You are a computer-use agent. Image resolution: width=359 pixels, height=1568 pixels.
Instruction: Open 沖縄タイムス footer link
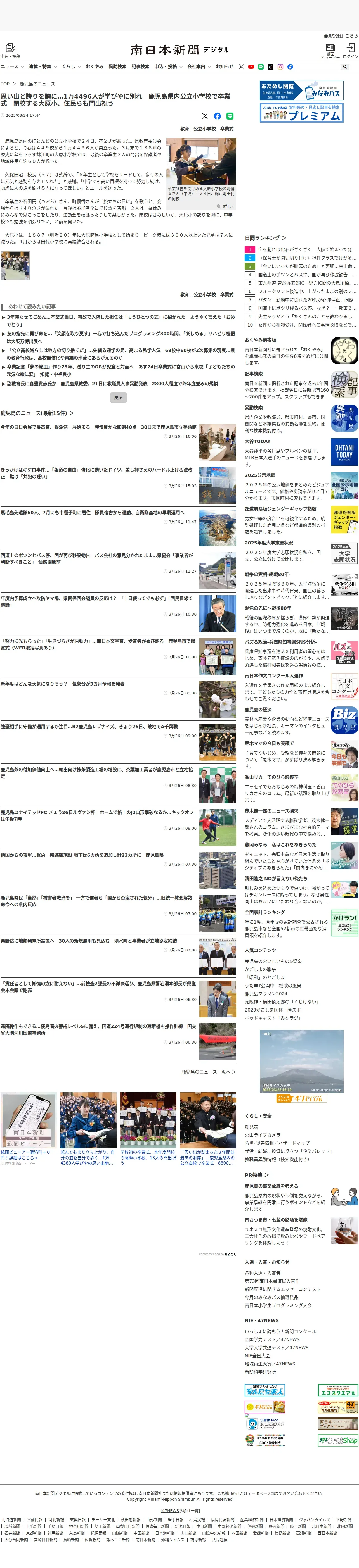click(173, 1540)
